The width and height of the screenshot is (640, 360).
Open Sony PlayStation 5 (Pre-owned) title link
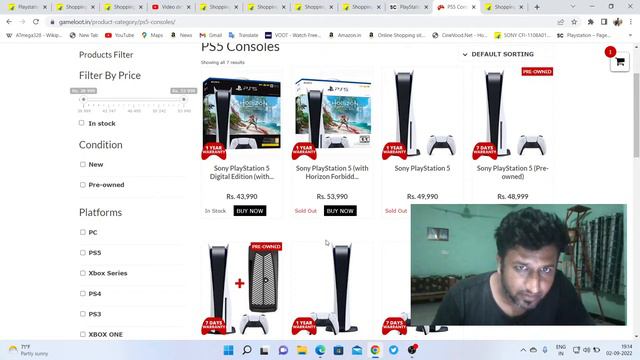point(513,172)
